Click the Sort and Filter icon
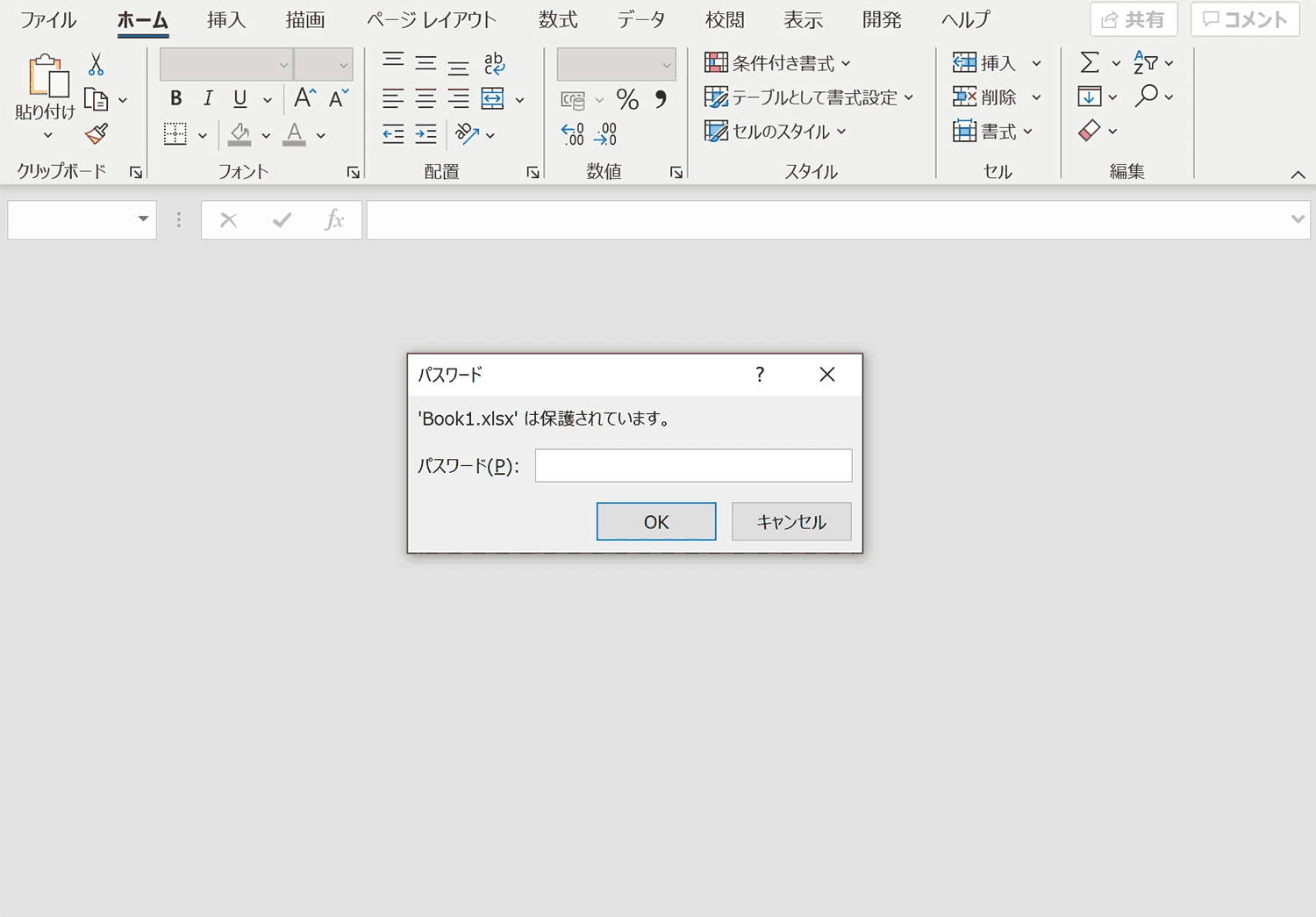Image resolution: width=1316 pixels, height=917 pixels. tap(1145, 62)
